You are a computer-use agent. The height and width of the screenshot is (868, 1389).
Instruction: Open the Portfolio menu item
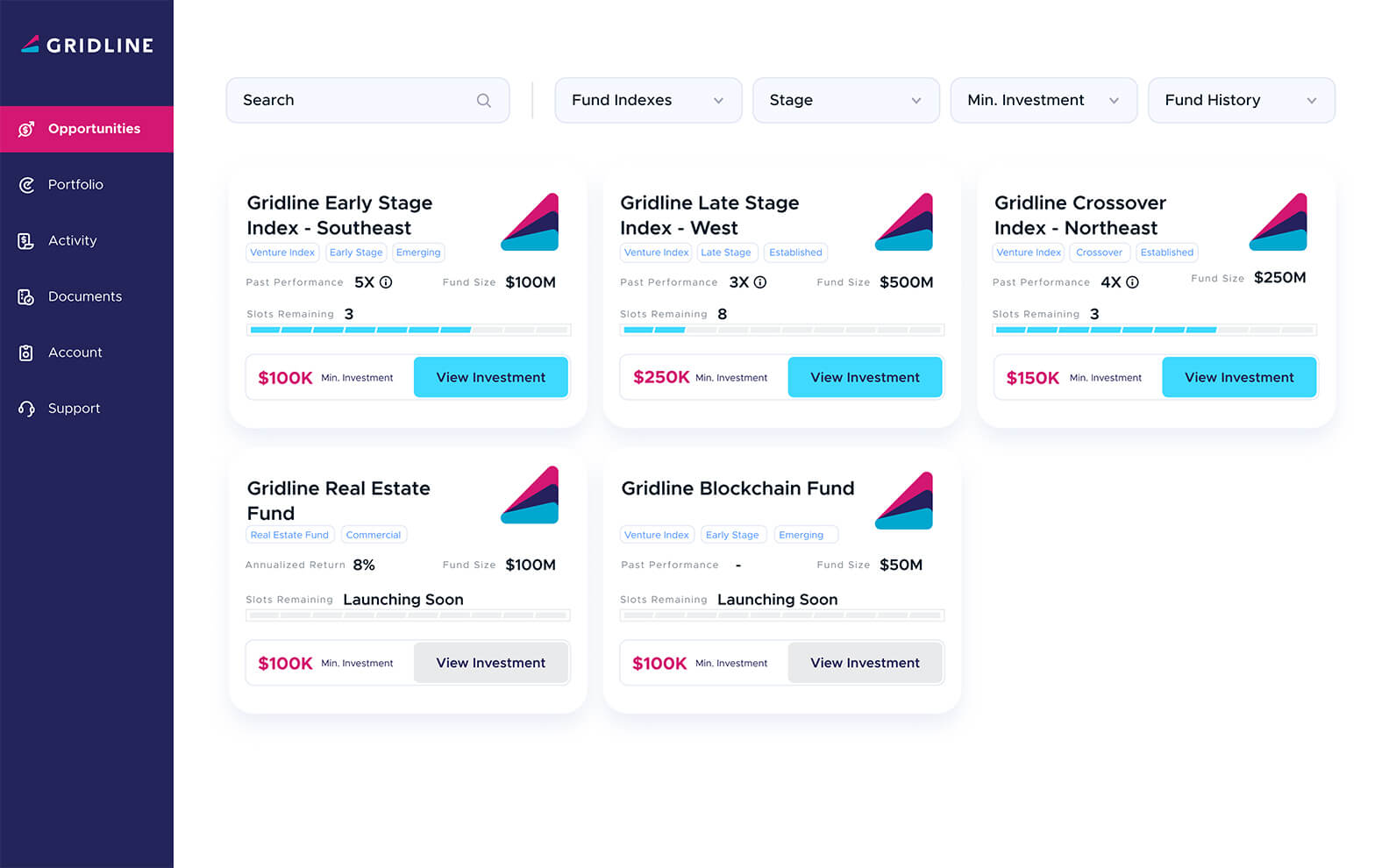point(75,185)
